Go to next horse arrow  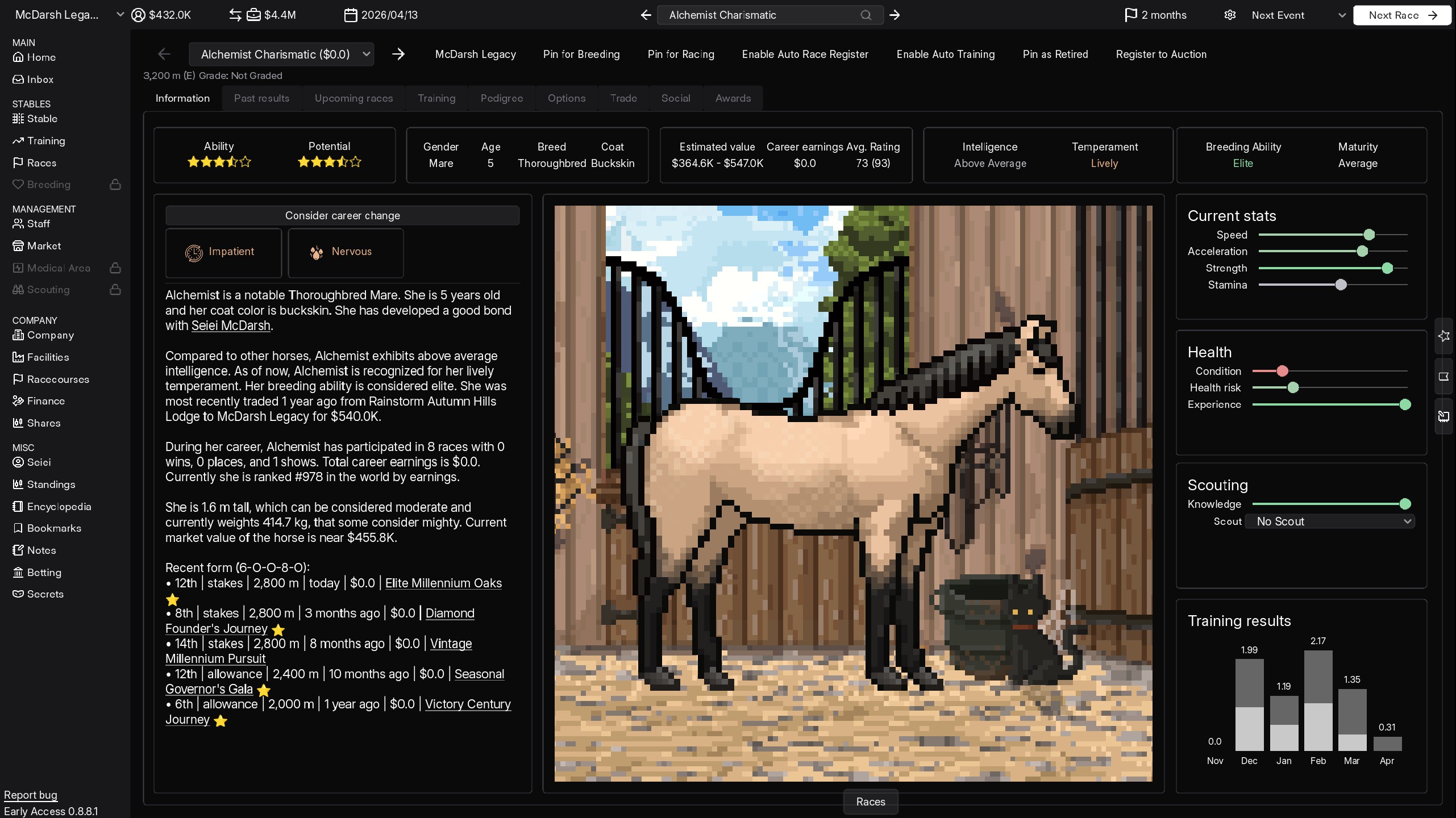(398, 55)
